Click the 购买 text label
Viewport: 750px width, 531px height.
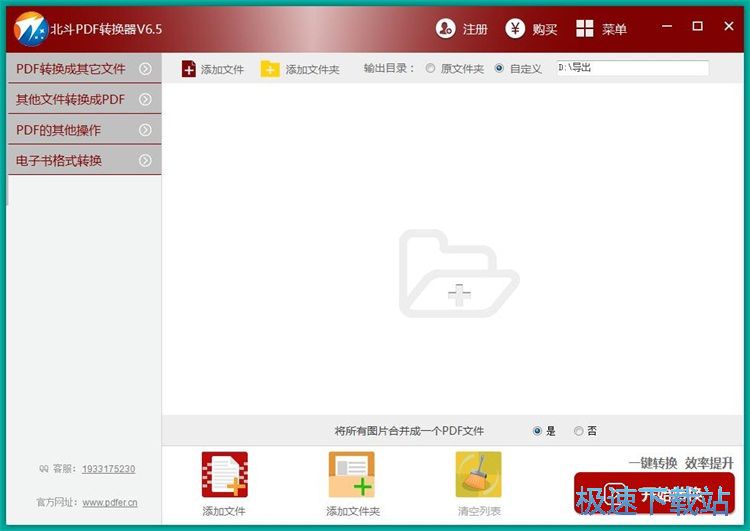tap(545, 30)
